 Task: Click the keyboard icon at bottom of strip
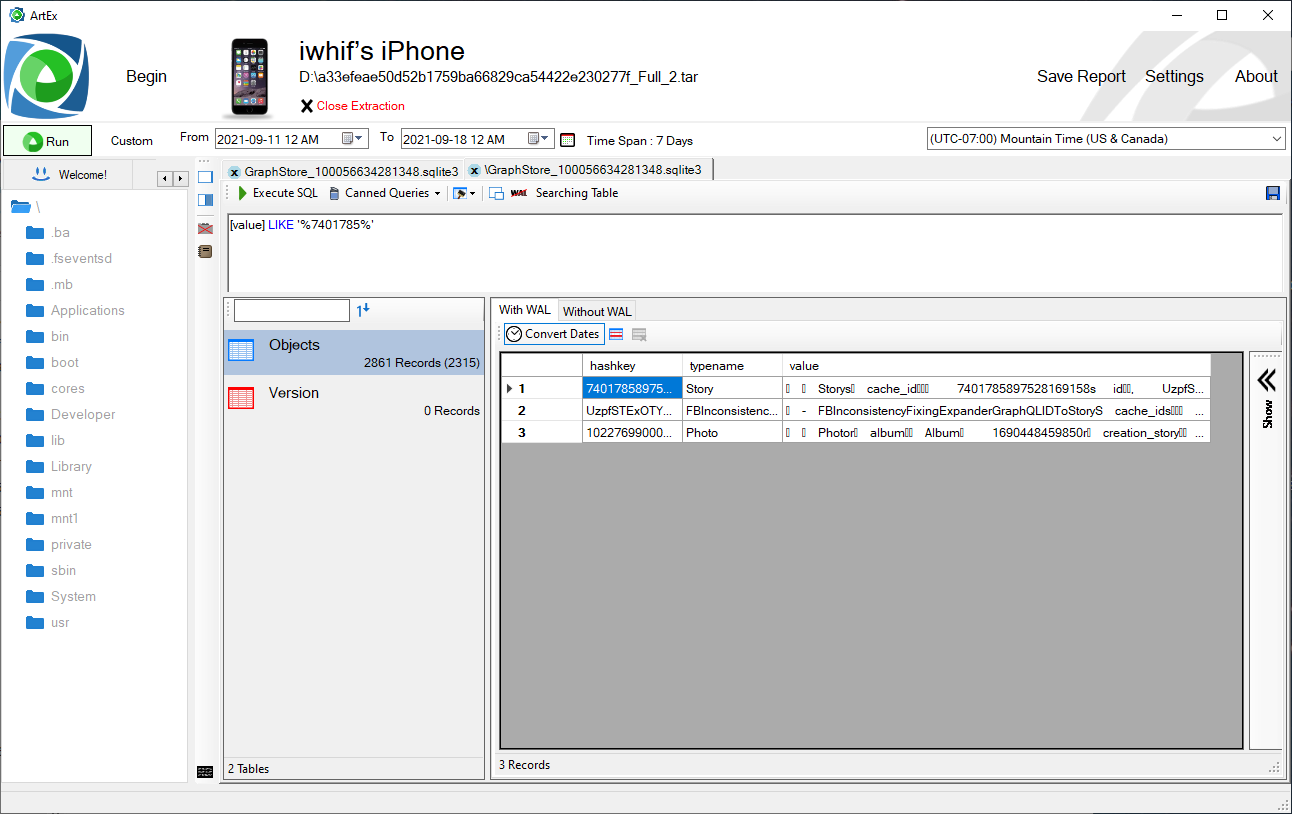click(205, 771)
